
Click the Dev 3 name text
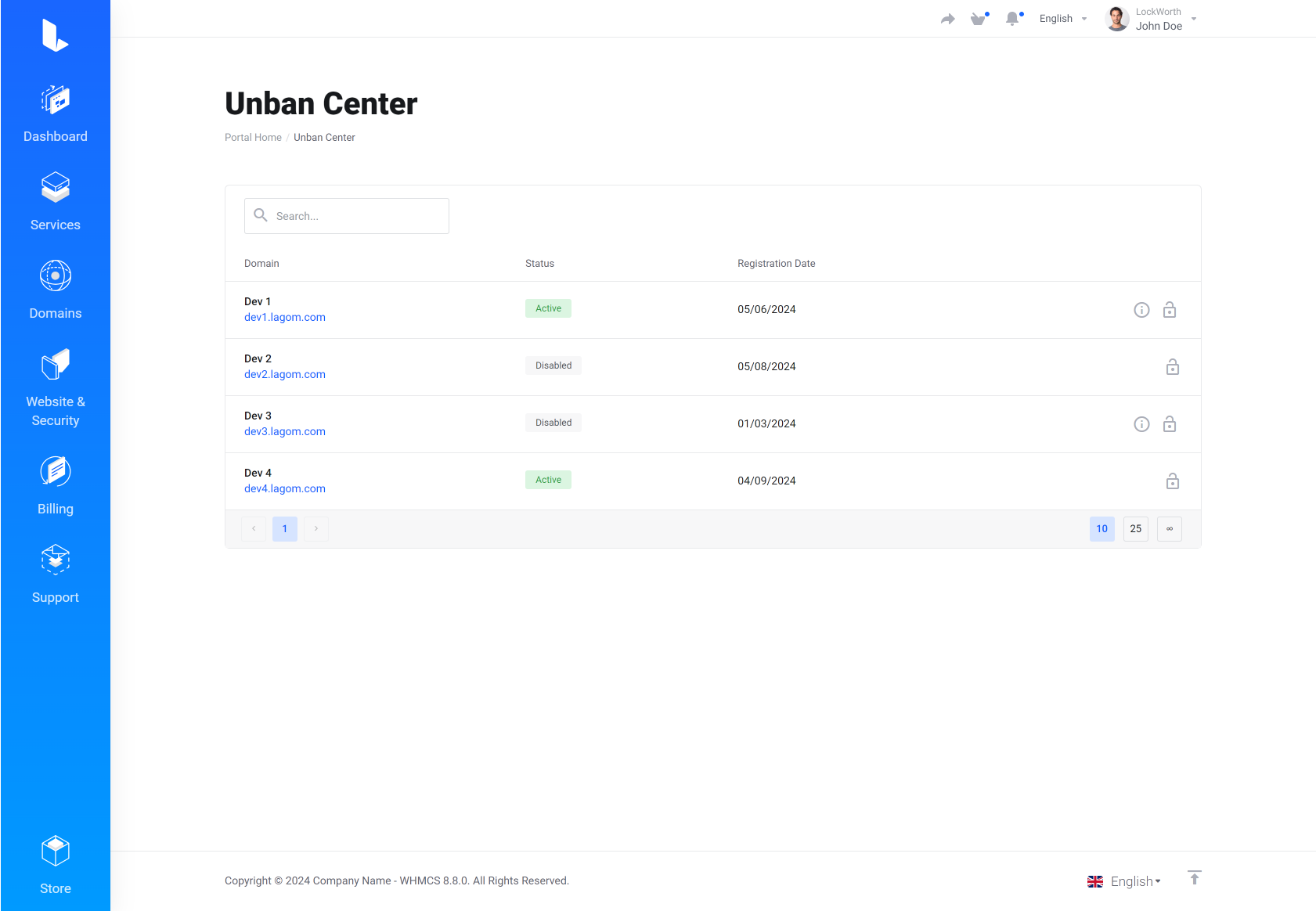[x=258, y=416]
